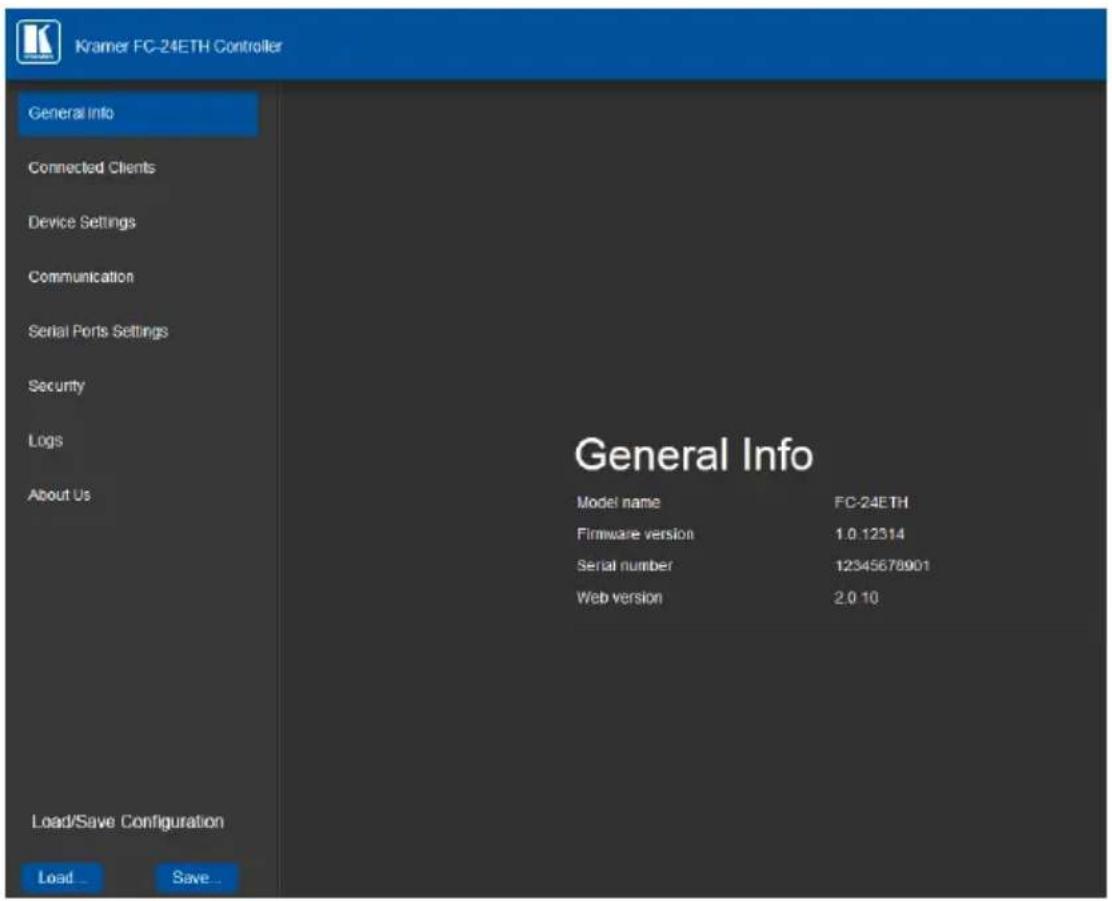Click the Firmware version label

tap(635, 534)
